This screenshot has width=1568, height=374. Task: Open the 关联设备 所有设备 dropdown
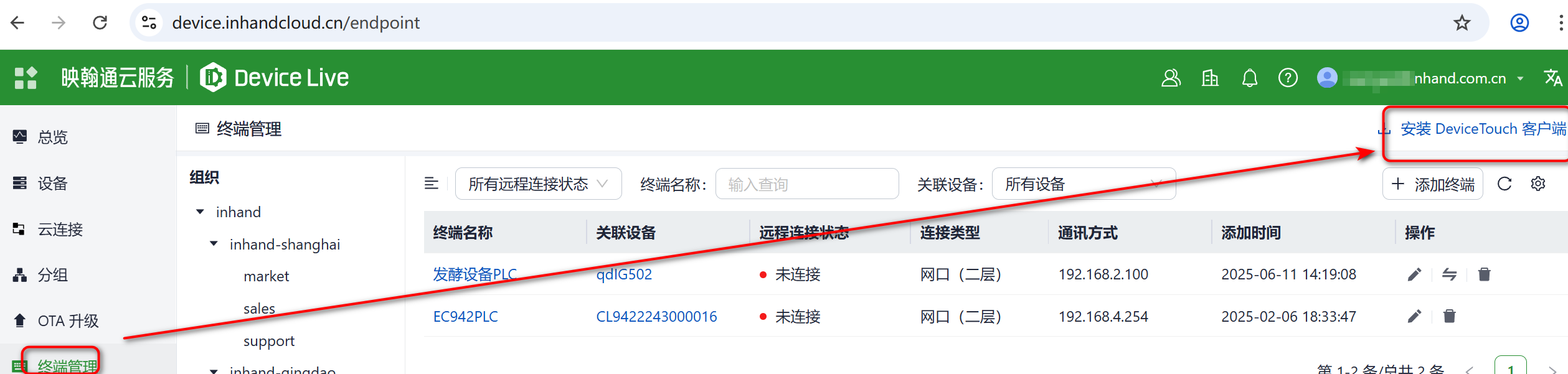coord(1084,184)
